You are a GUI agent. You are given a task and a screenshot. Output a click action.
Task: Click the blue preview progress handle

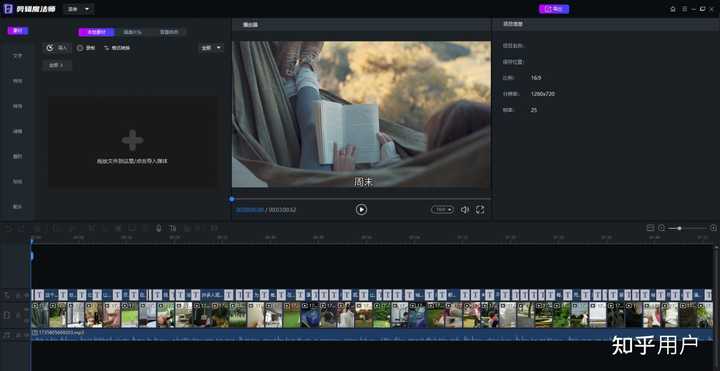tap(232, 199)
